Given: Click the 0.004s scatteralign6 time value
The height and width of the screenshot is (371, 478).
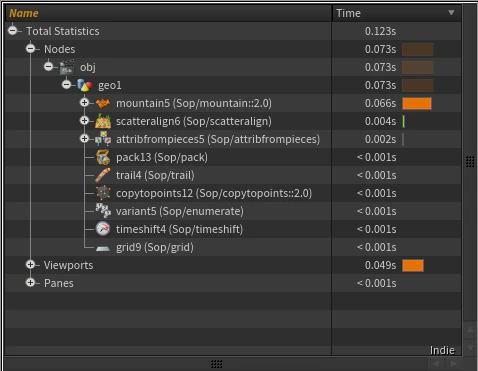Looking at the screenshot, I should coord(380,121).
